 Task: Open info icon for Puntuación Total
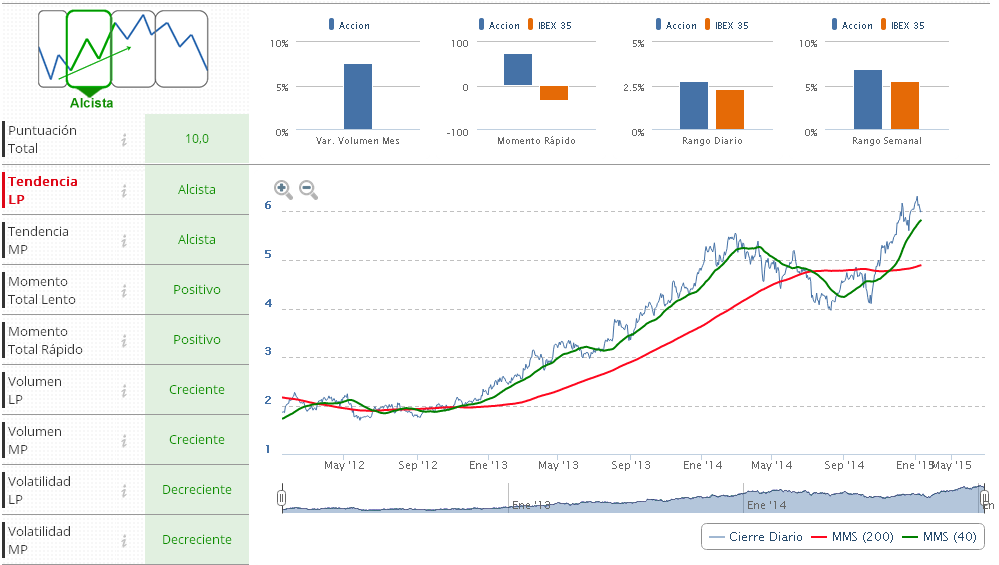[x=124, y=140]
